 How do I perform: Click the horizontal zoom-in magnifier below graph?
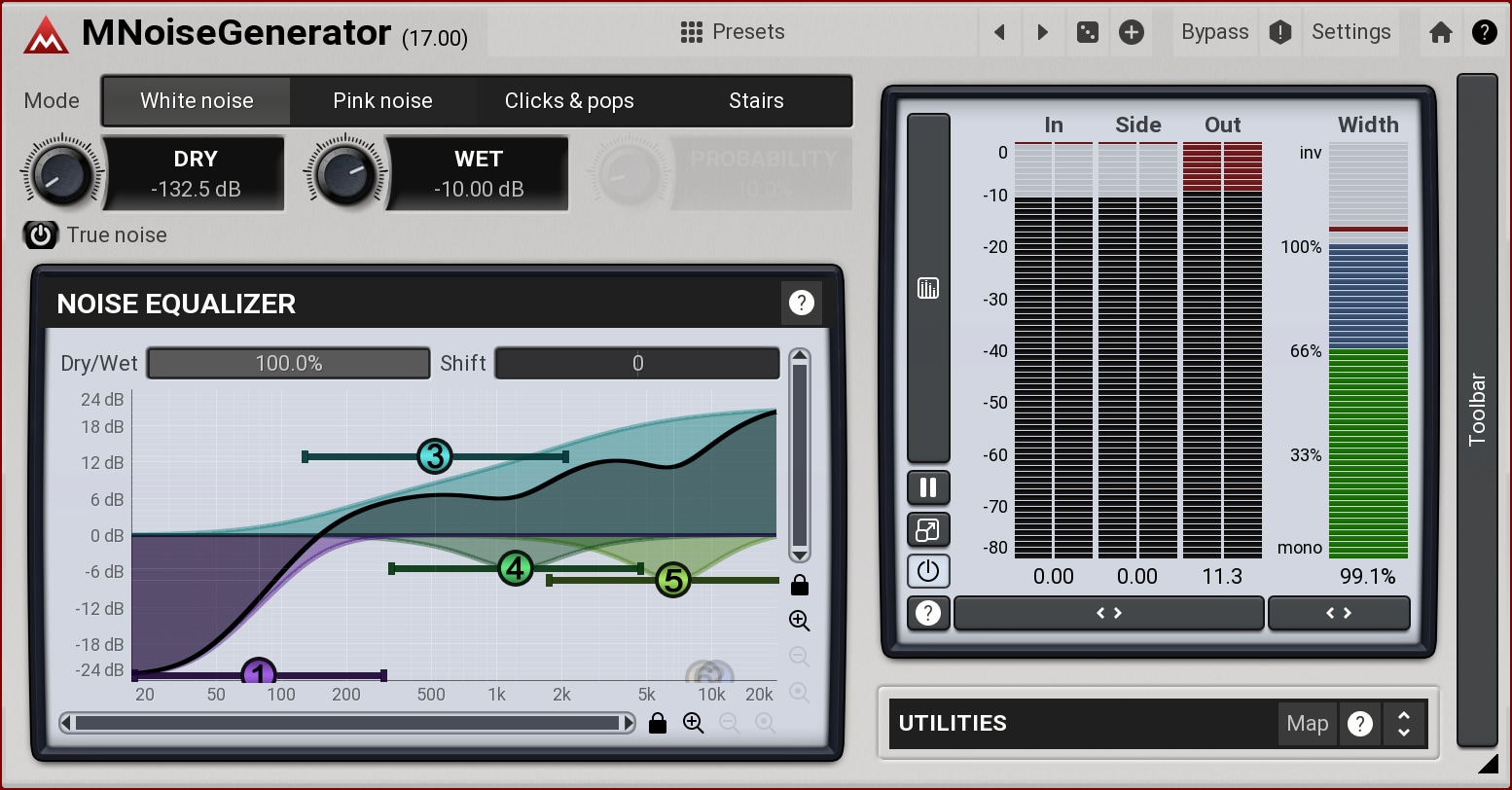pos(693,723)
